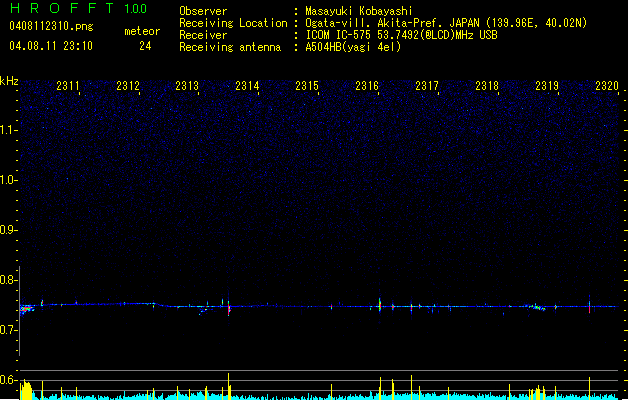
Task: Click the 2311 time axis marker
Action: coord(68,85)
